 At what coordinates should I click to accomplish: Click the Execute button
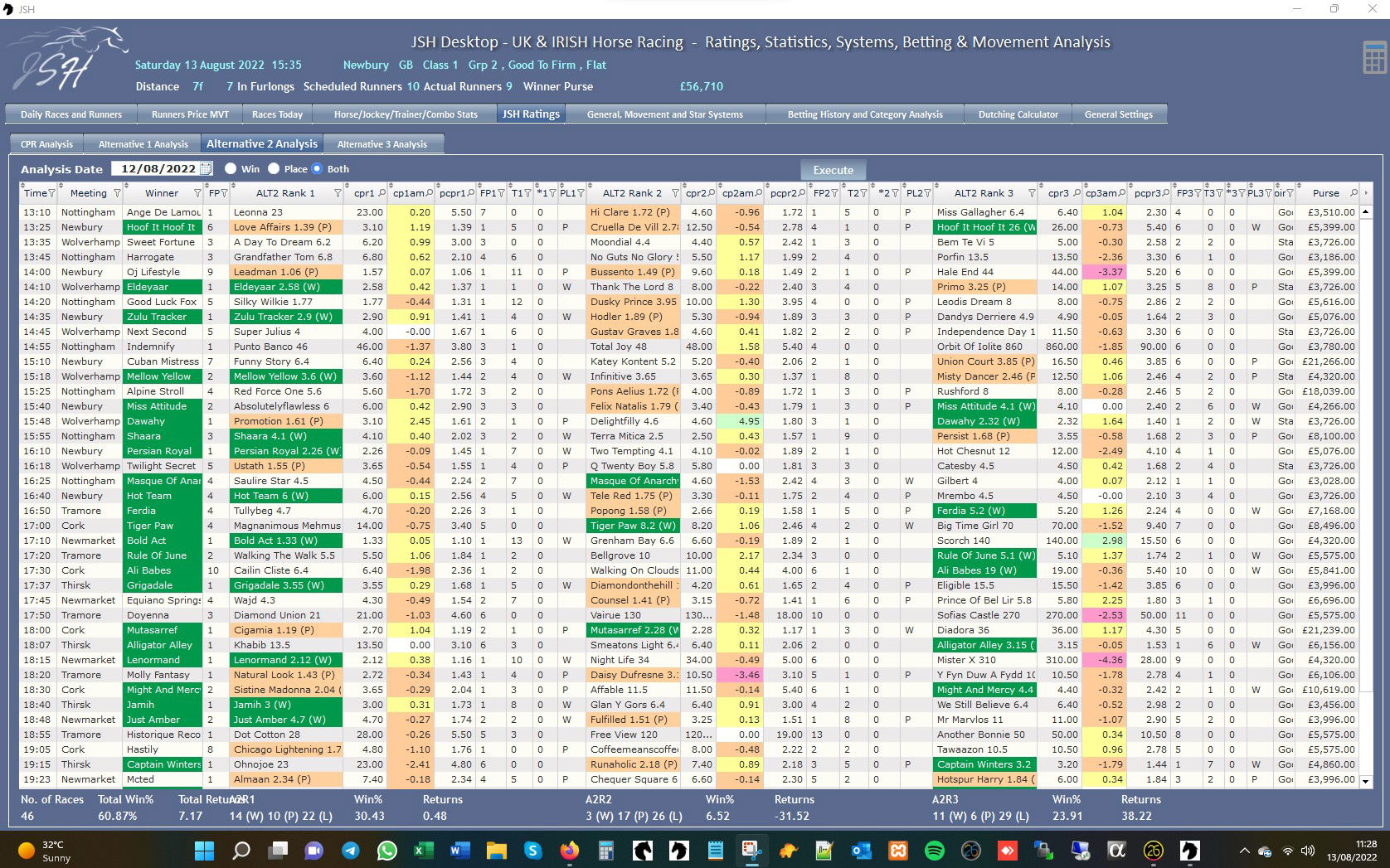[834, 170]
